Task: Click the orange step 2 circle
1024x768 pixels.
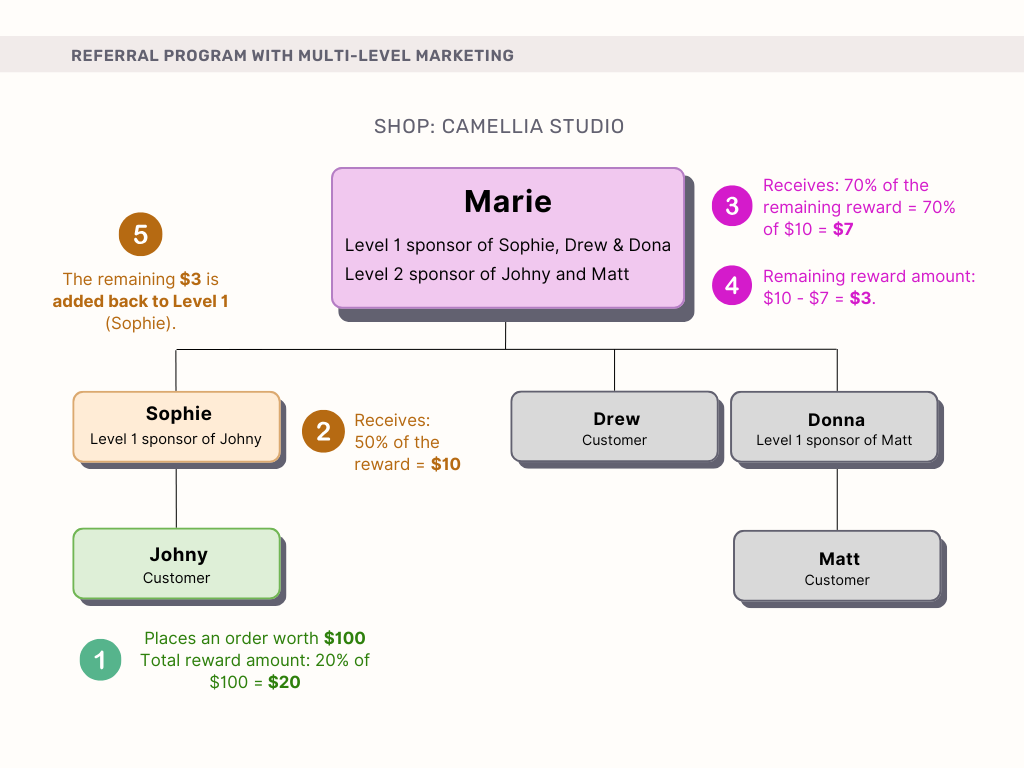Action: [323, 431]
